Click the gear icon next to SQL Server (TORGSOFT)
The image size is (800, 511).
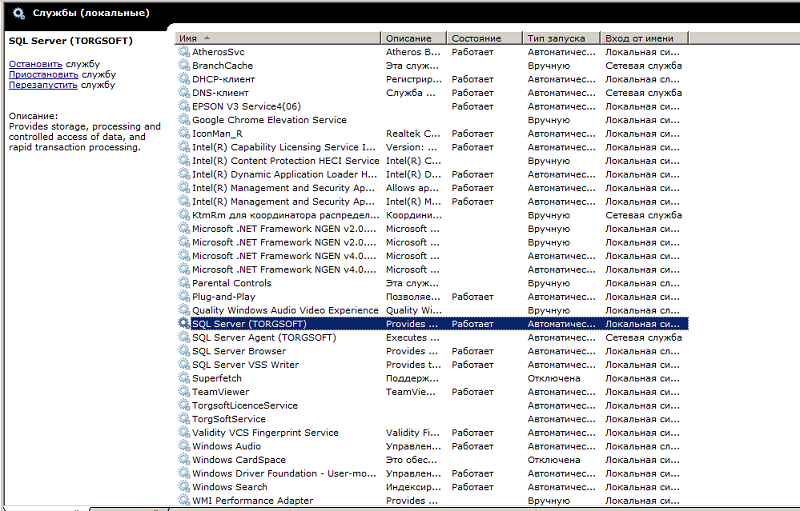point(183,324)
